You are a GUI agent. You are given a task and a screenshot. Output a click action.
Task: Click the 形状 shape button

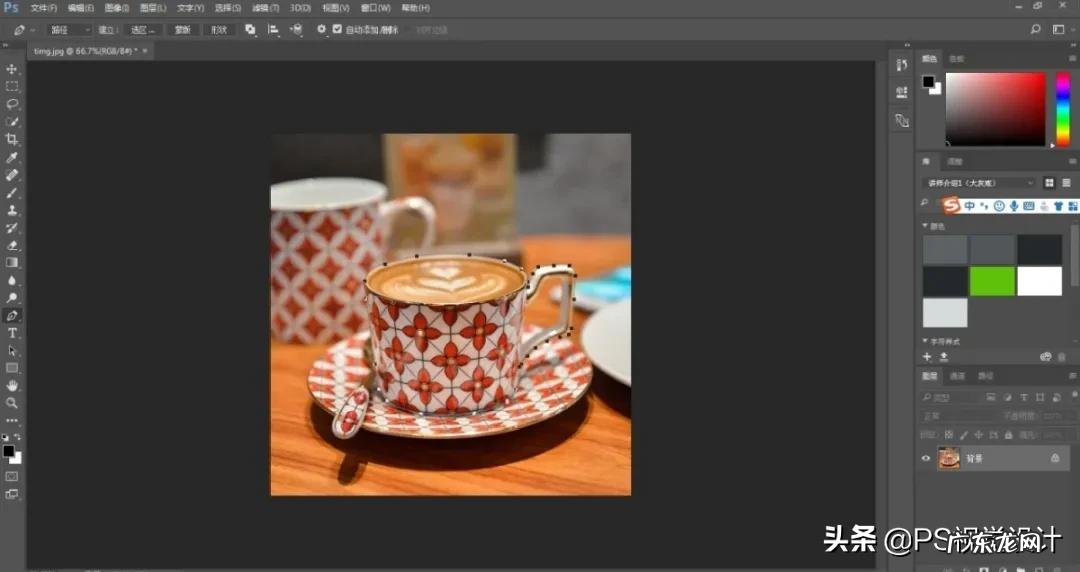point(218,30)
